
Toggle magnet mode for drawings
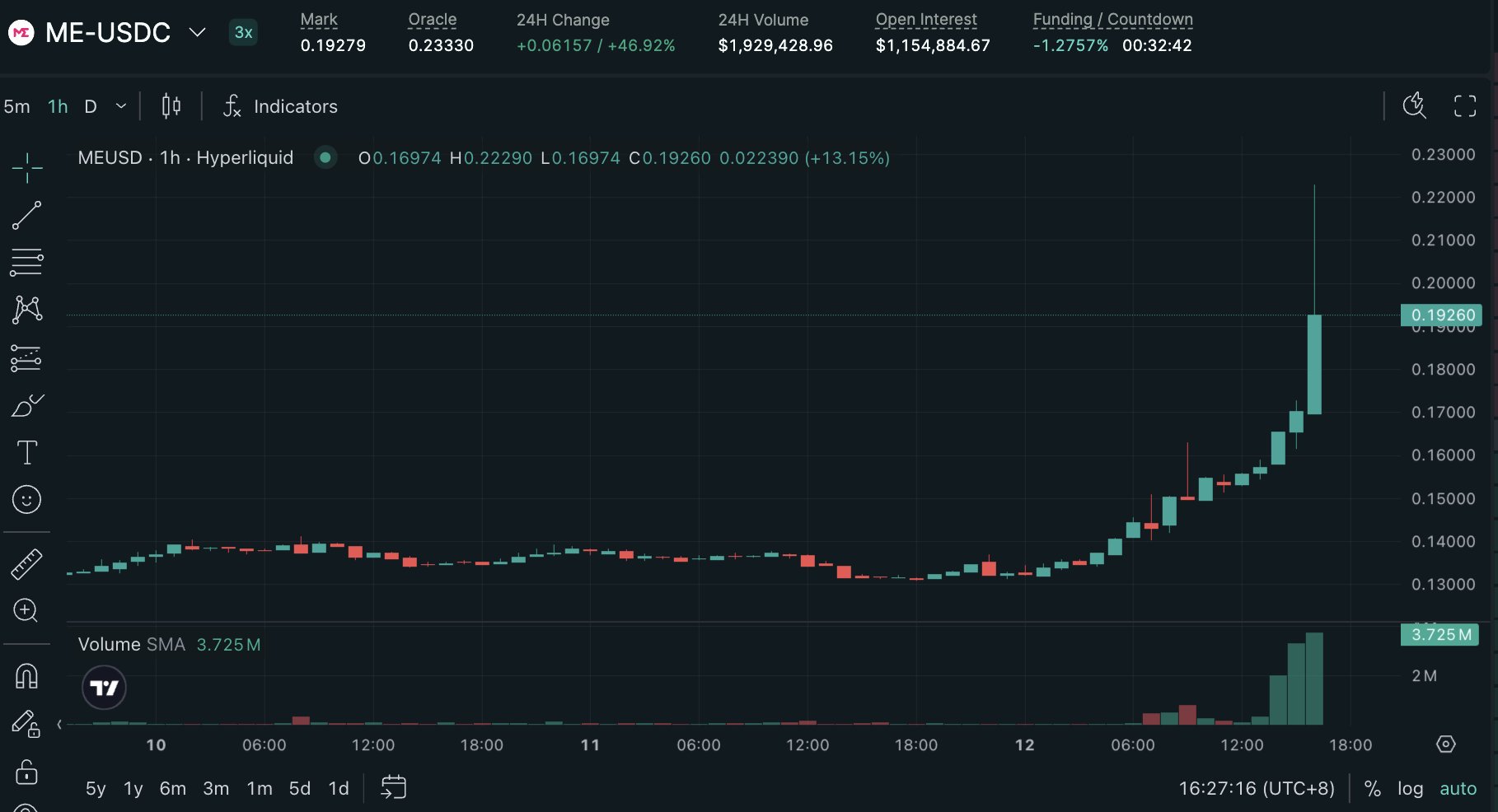click(x=26, y=676)
